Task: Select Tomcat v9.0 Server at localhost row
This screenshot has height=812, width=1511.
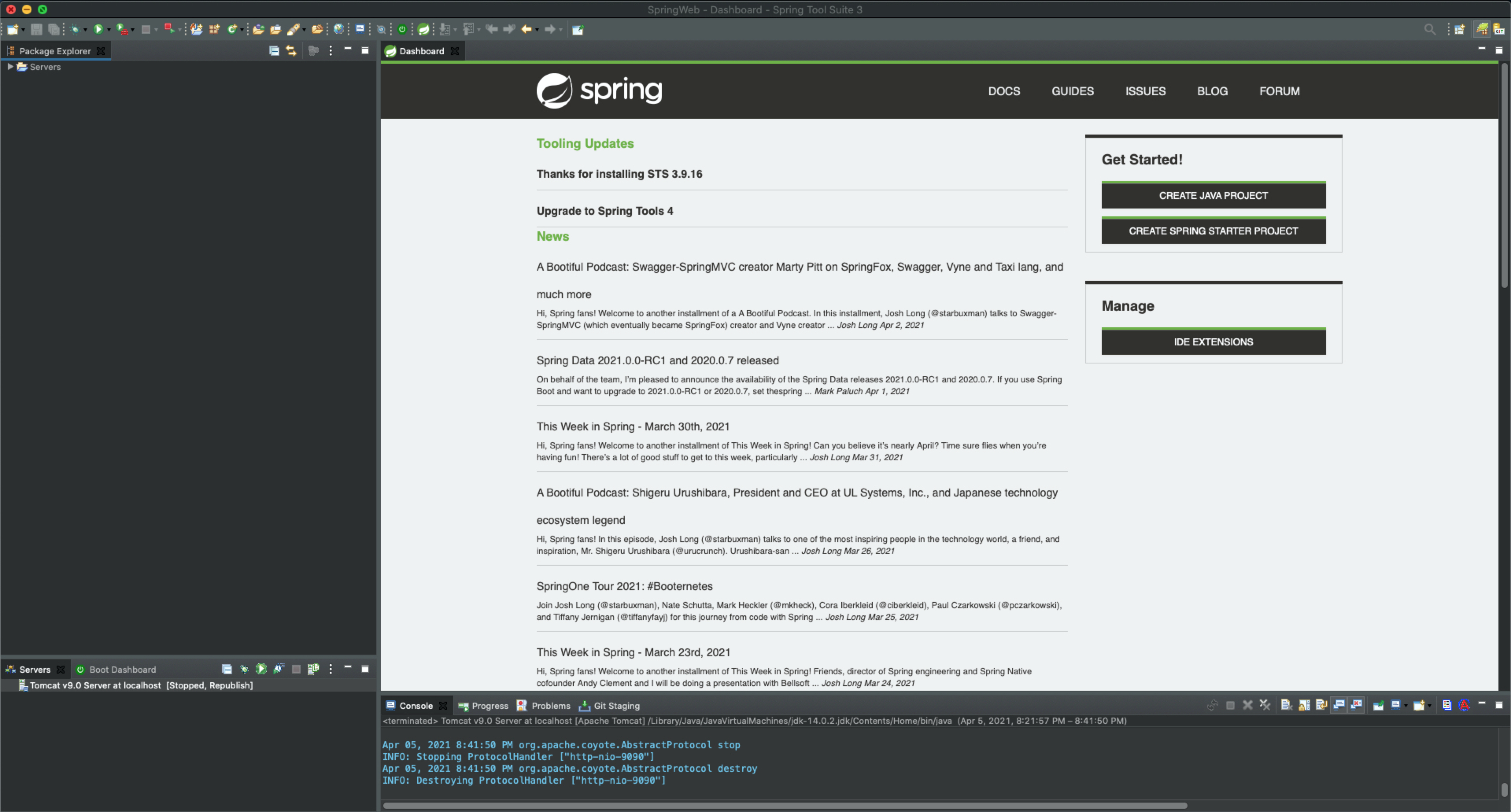Action: (x=188, y=685)
